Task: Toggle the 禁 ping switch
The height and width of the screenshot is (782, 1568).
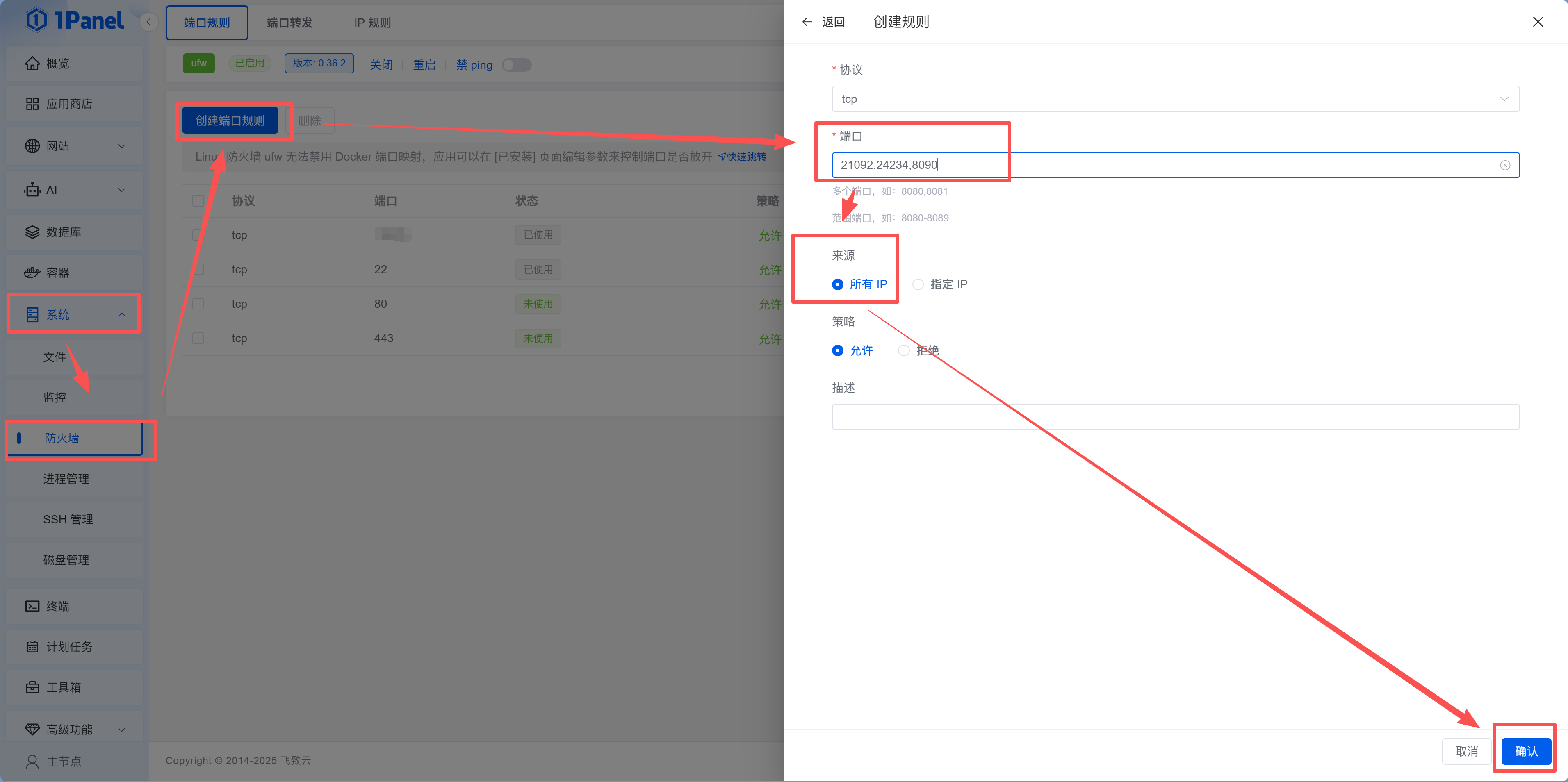Action: pyautogui.click(x=516, y=64)
